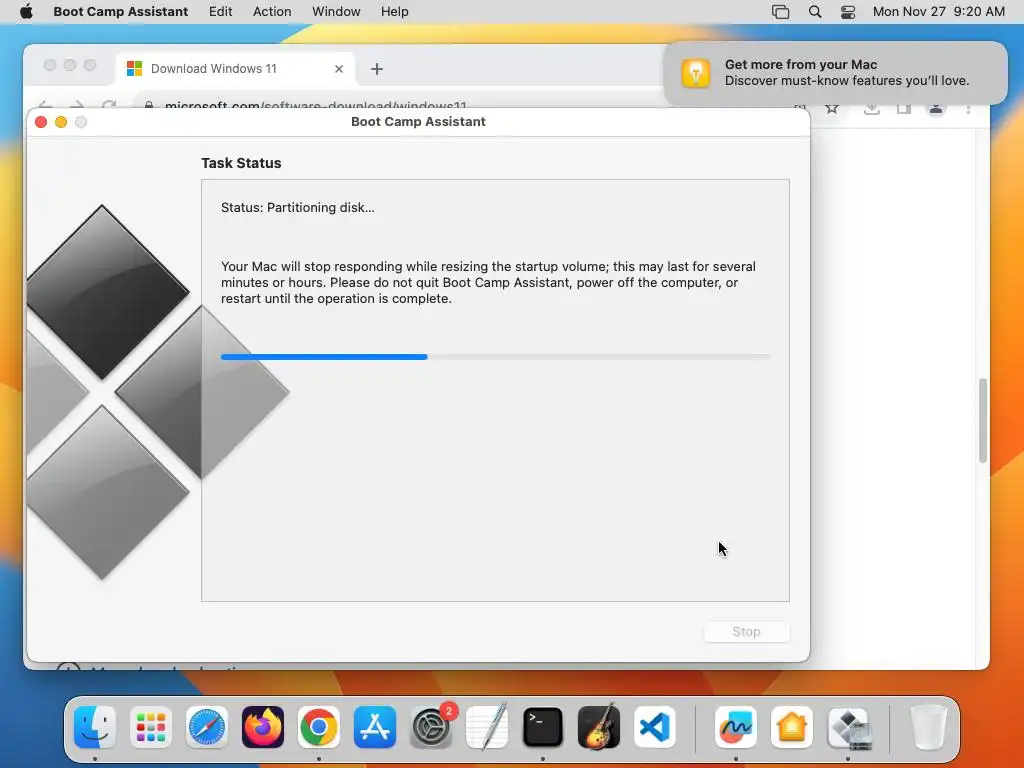Viewport: 1024px width, 768px height.
Task: Open Finder from the Dock
Action: pos(95,727)
